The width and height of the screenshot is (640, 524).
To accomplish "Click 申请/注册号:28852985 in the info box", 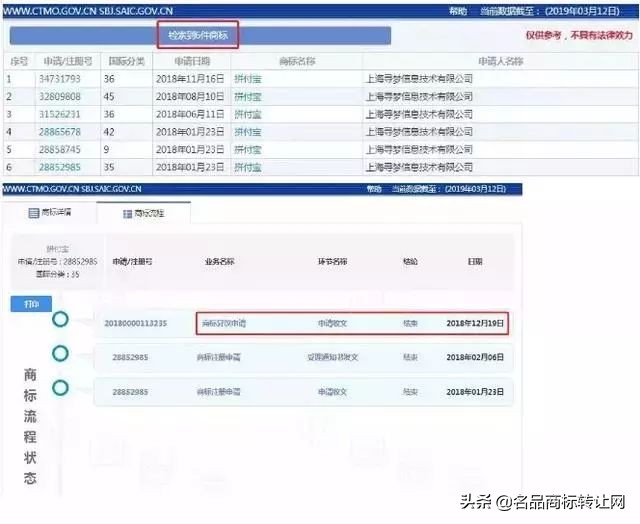I will [x=58, y=262].
